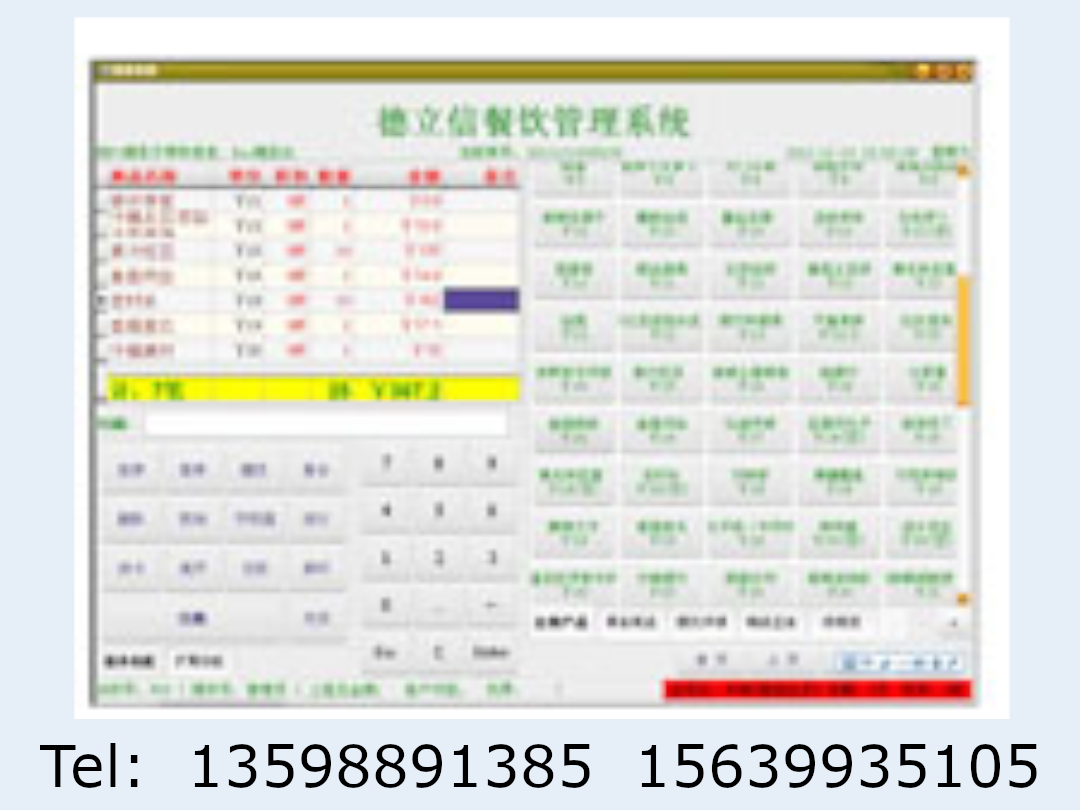1080x810 pixels.
Task: Click the phone number 13598891385
Action: (x=391, y=766)
